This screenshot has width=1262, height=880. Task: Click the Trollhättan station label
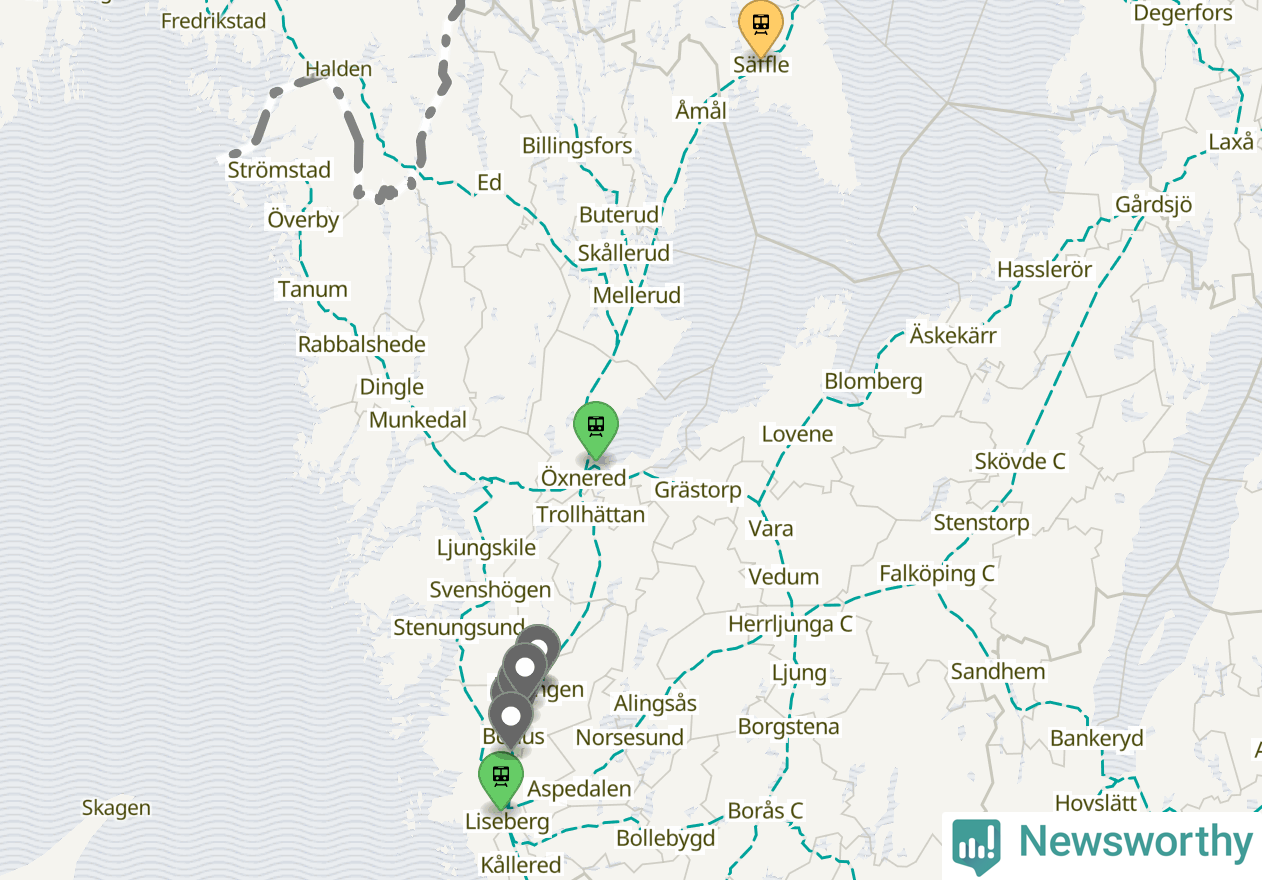pyautogui.click(x=590, y=514)
